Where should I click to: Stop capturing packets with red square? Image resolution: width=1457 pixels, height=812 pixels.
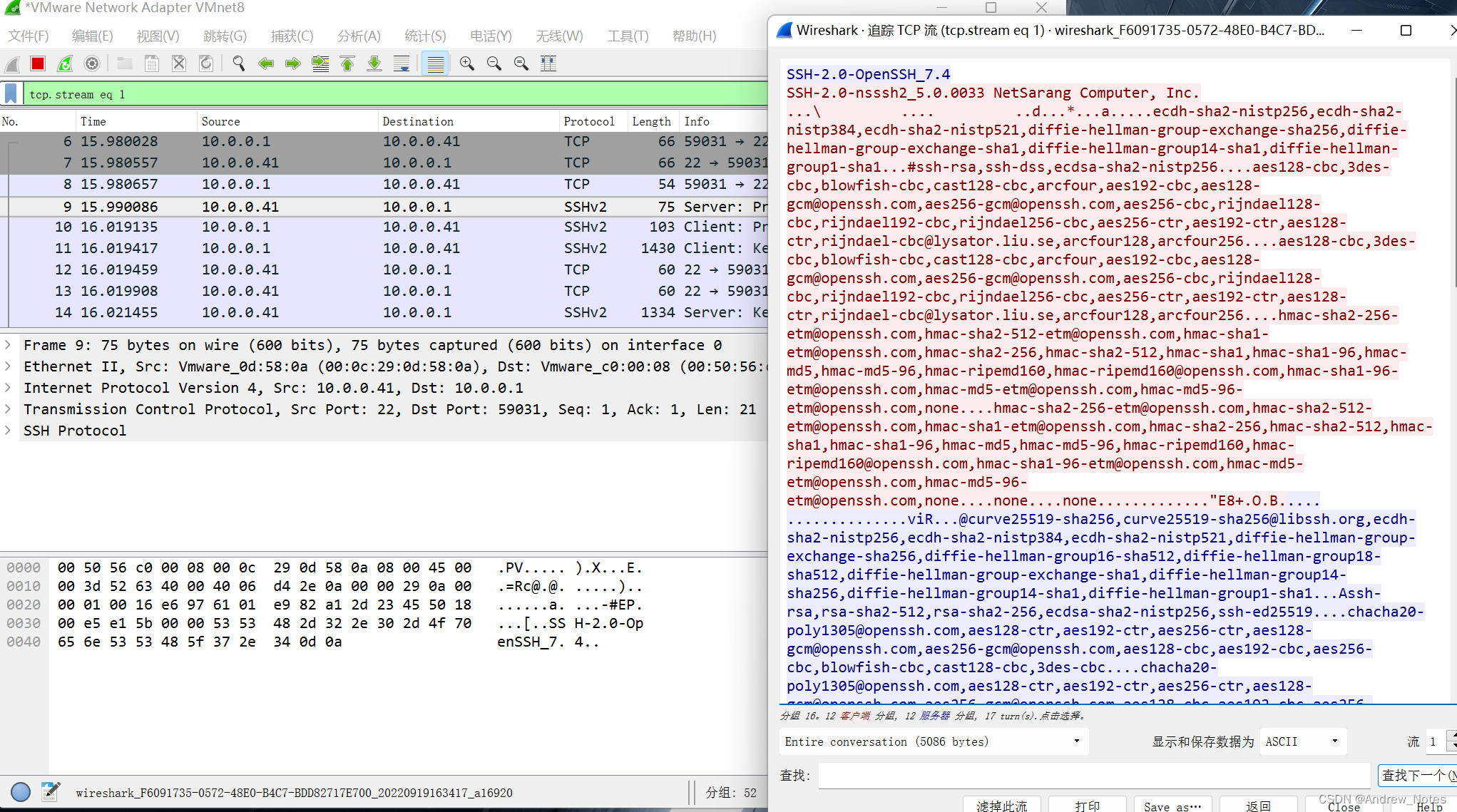38,64
